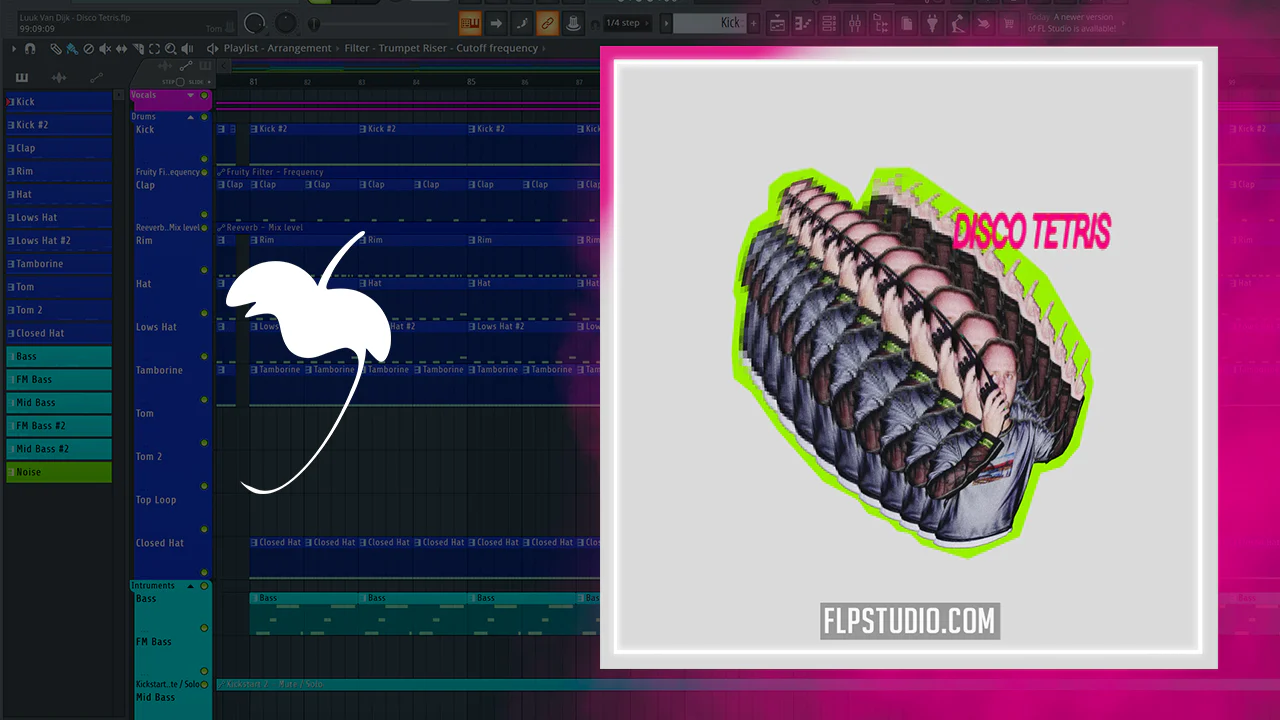This screenshot has height=720, width=1280.
Task: Click the desk lamp toolbar icon
Action: pyautogui.click(x=959, y=23)
